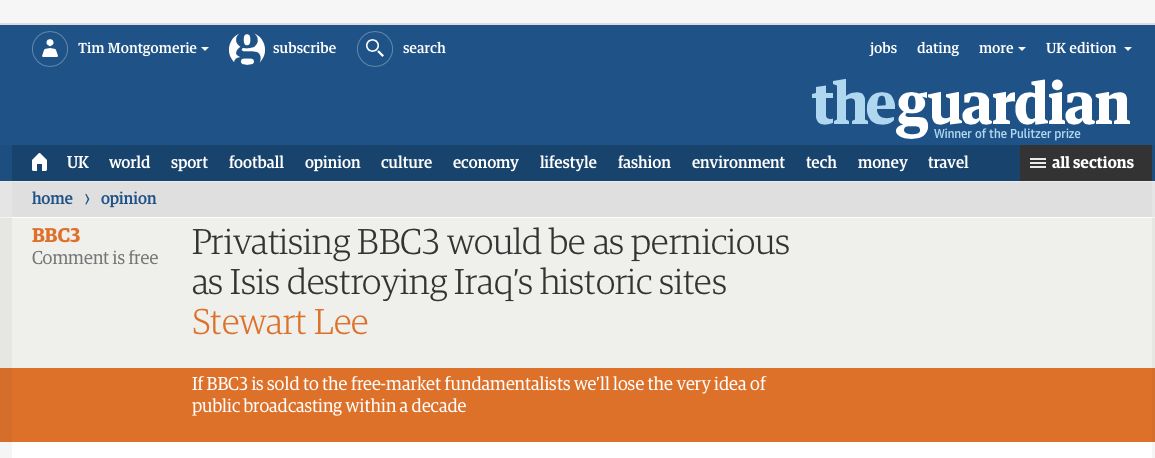1155x458 pixels.
Task: Click the Guardian logo
Action: [970, 106]
